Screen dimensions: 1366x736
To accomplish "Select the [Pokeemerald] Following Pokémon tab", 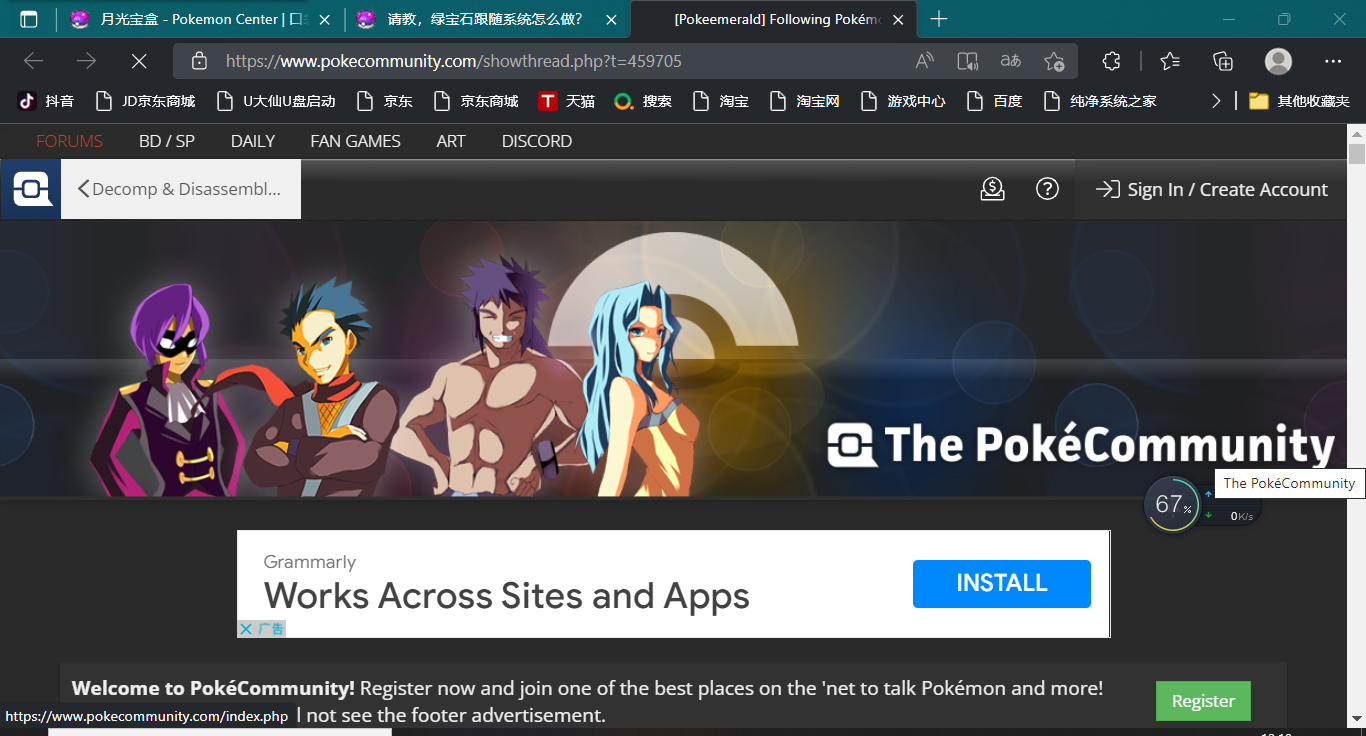I will tap(775, 19).
